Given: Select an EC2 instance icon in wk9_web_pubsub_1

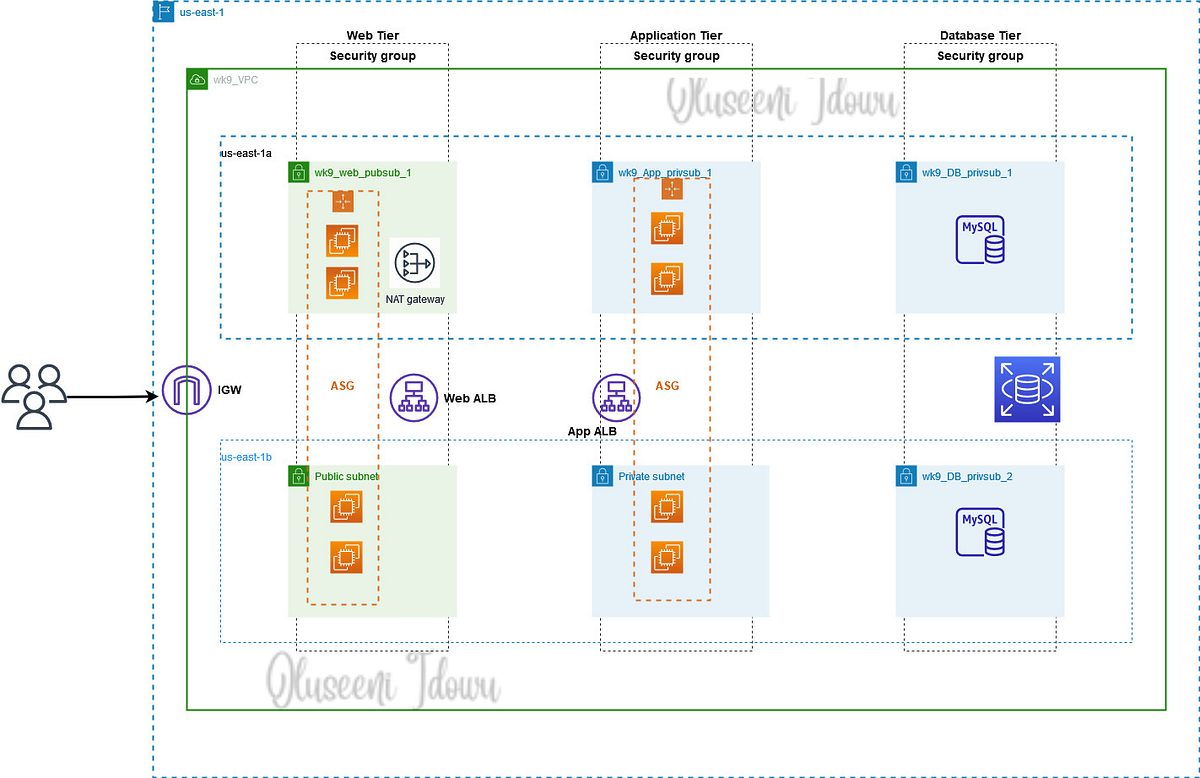Looking at the screenshot, I should 342,240.
